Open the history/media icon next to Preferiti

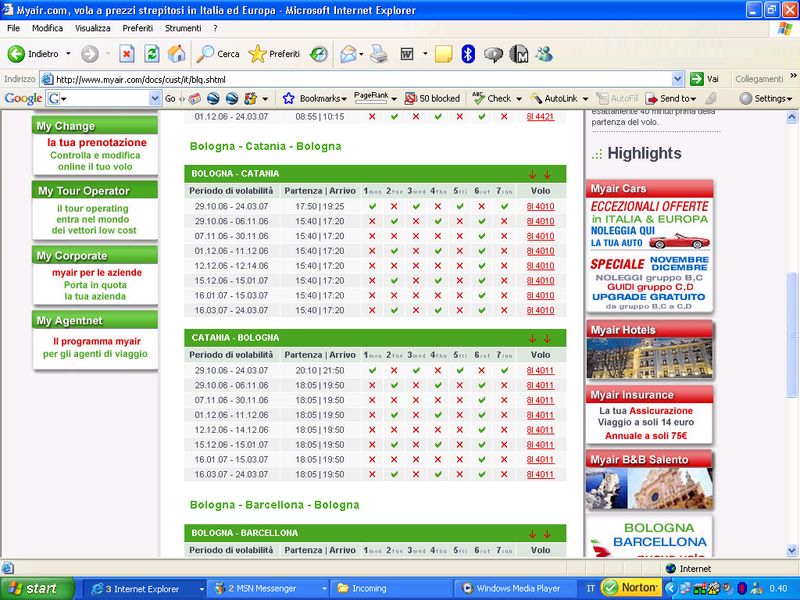coord(319,54)
